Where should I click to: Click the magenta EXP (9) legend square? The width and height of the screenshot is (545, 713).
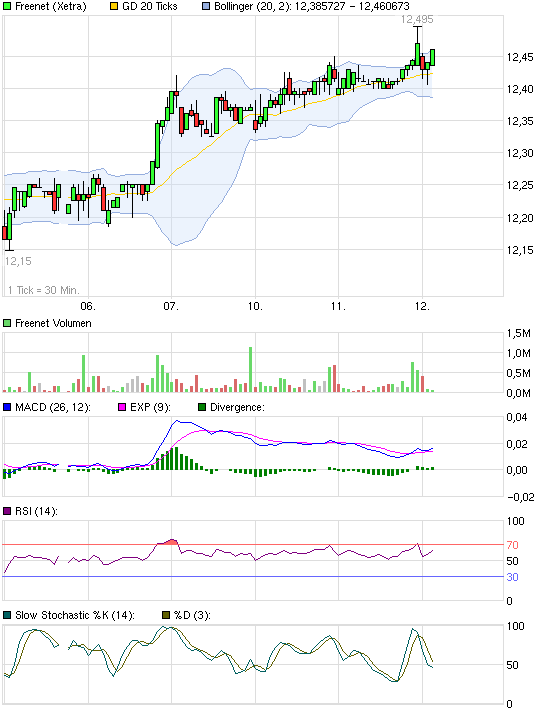click(x=122, y=407)
